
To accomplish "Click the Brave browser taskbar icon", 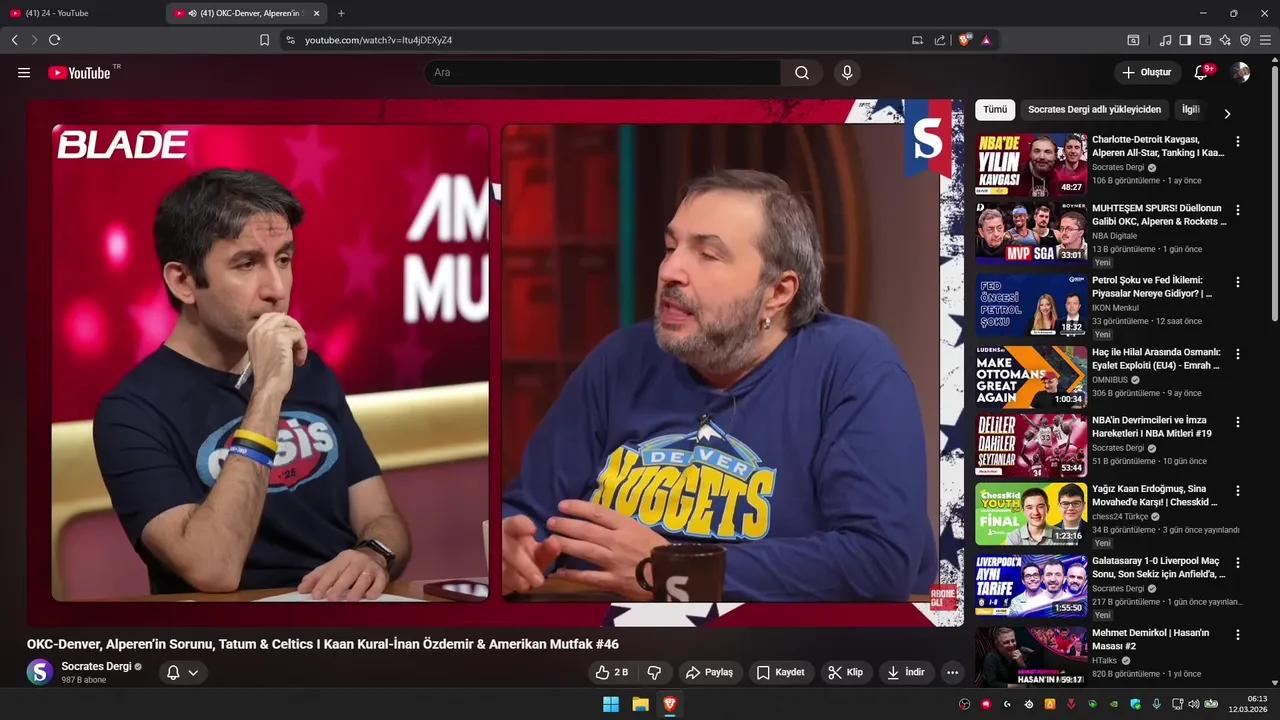I will [669, 704].
